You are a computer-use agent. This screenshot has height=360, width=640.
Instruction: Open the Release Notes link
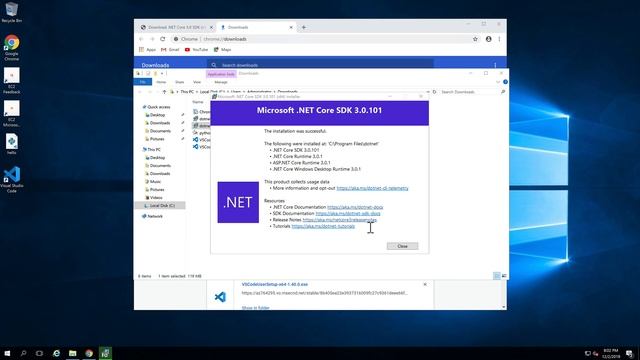340,220
